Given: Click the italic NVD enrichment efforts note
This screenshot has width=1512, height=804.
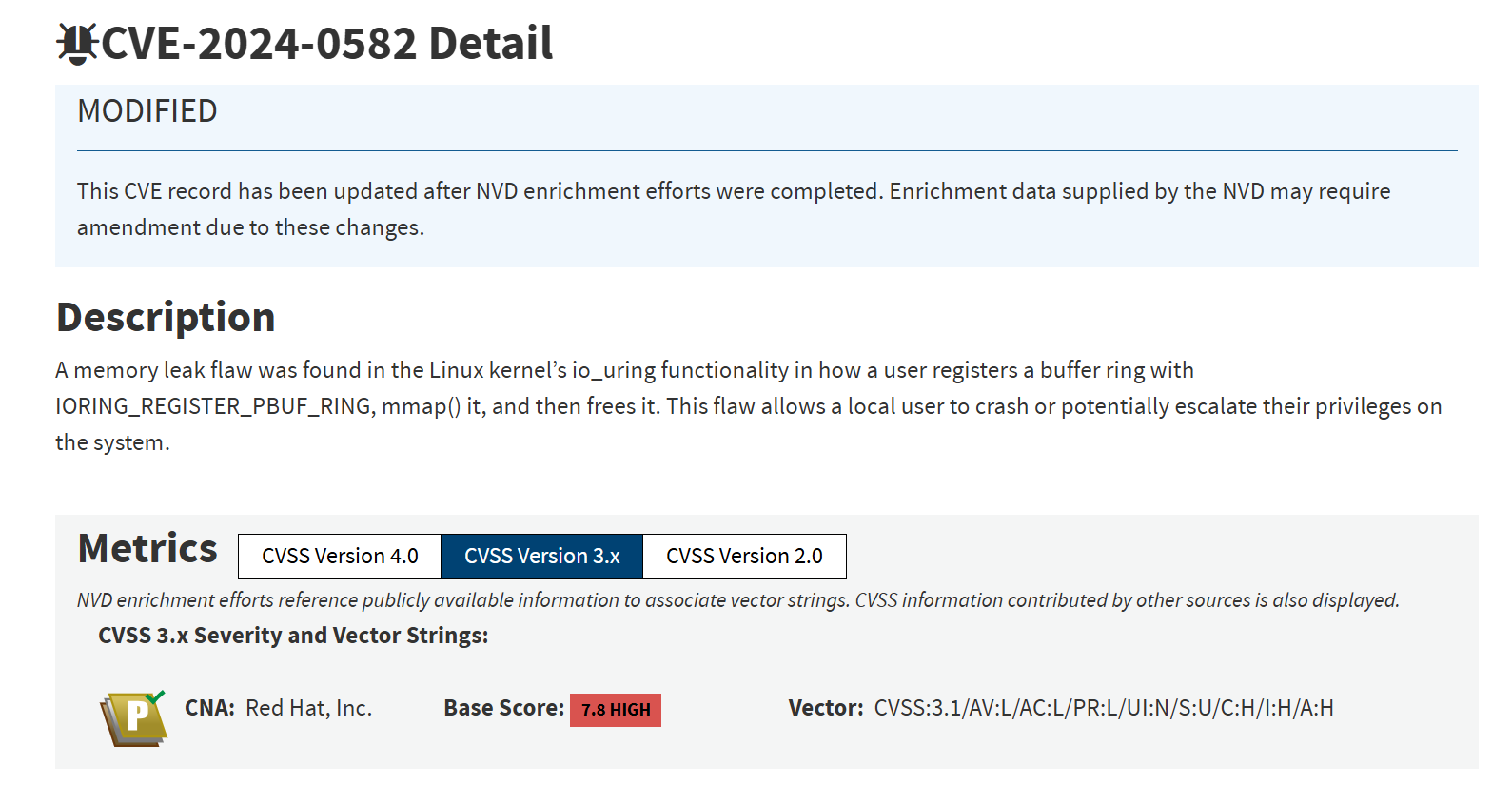Looking at the screenshot, I should click(737, 600).
